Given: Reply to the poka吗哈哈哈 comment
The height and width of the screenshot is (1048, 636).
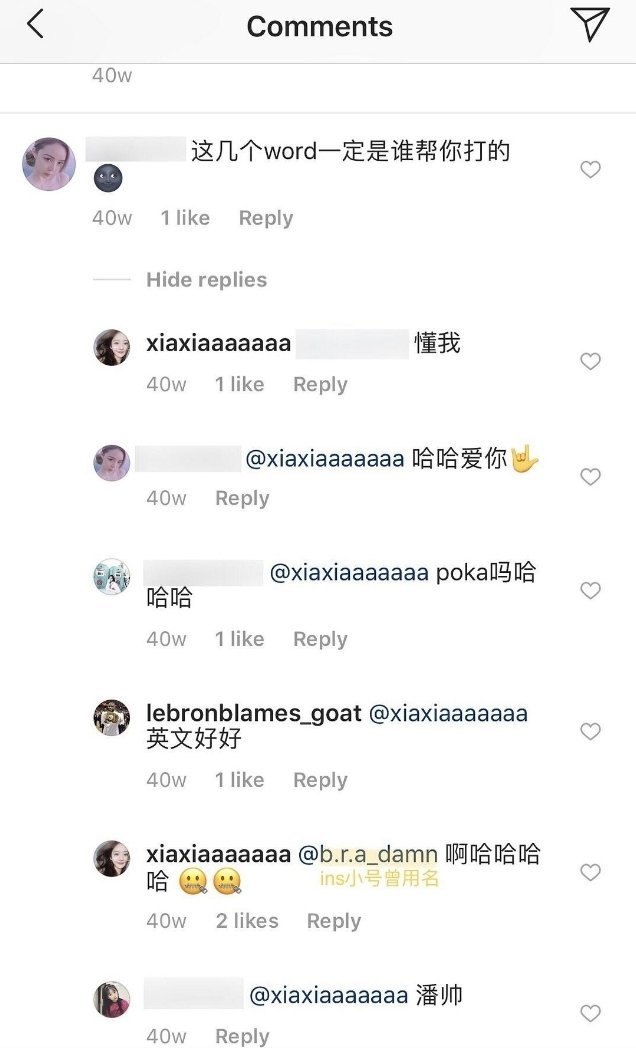Looking at the screenshot, I should coord(320,639).
